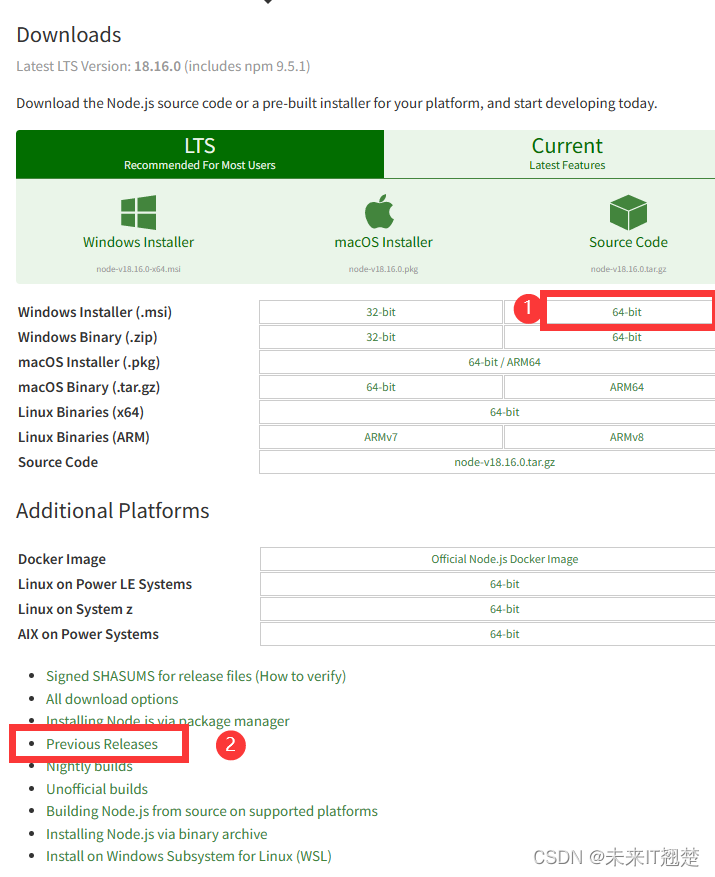Click the Windows logo icon
715x877 pixels.
coord(138,212)
